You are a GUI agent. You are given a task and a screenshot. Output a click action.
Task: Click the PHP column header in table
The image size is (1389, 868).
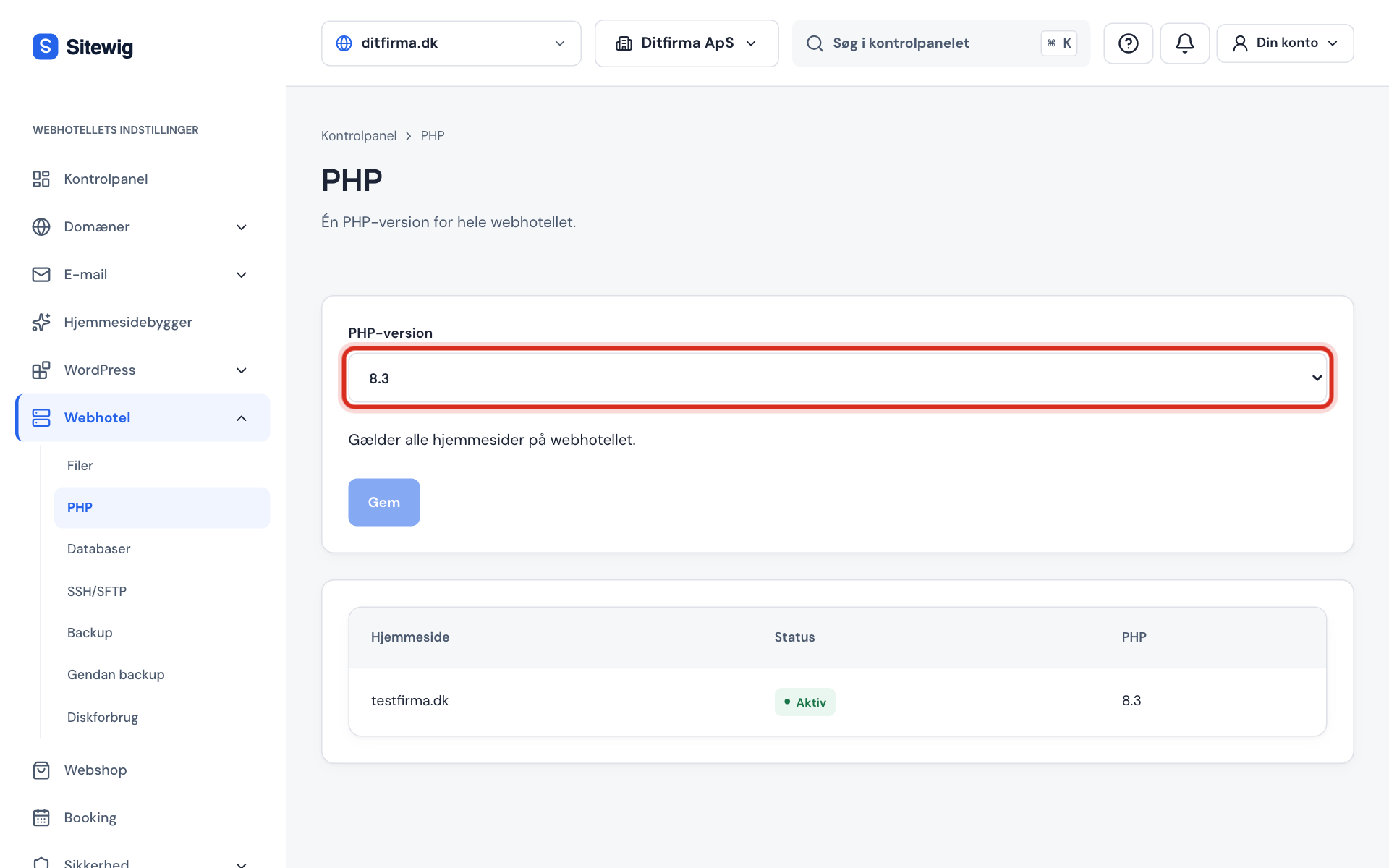click(1134, 637)
